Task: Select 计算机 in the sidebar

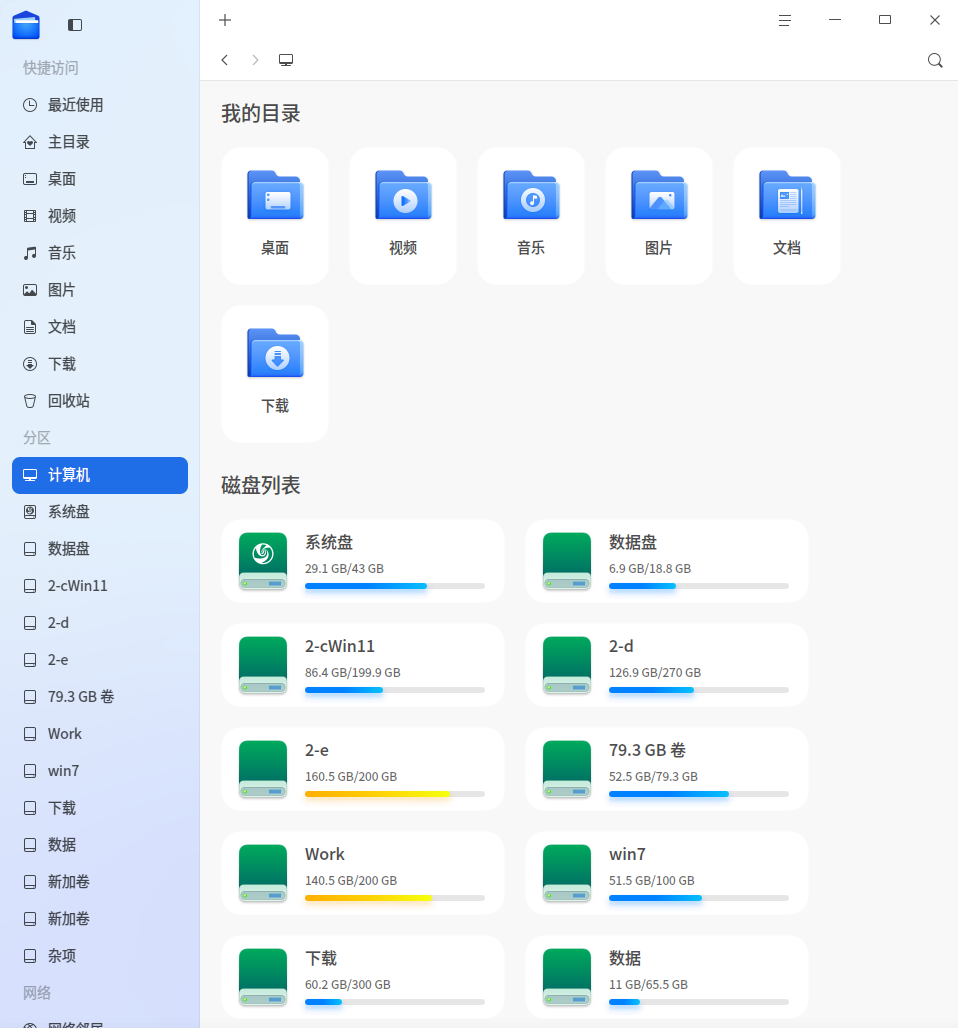Action: click(100, 475)
